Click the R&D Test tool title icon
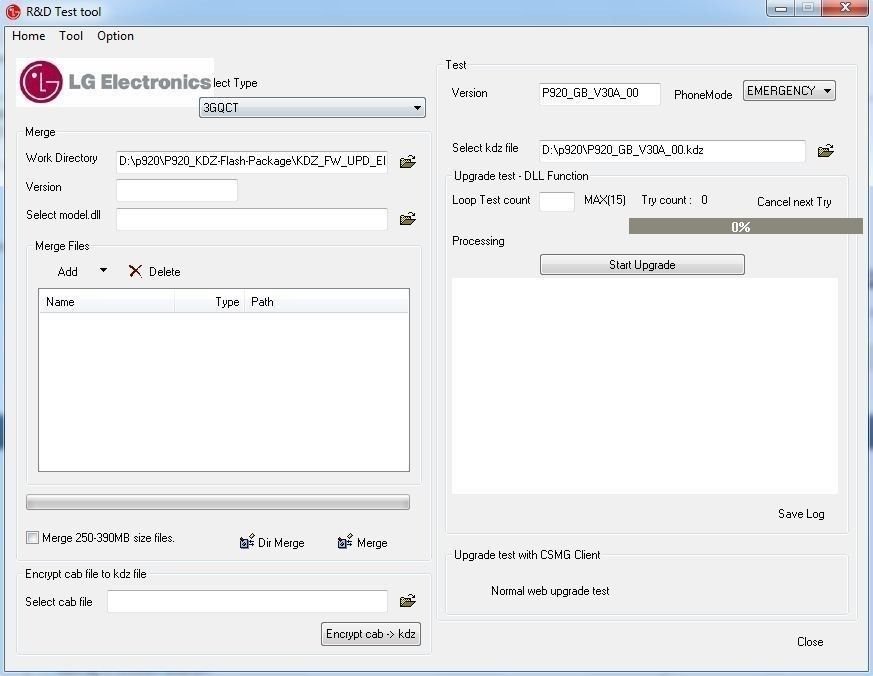Viewport: 873px width, 676px height. 13,11
